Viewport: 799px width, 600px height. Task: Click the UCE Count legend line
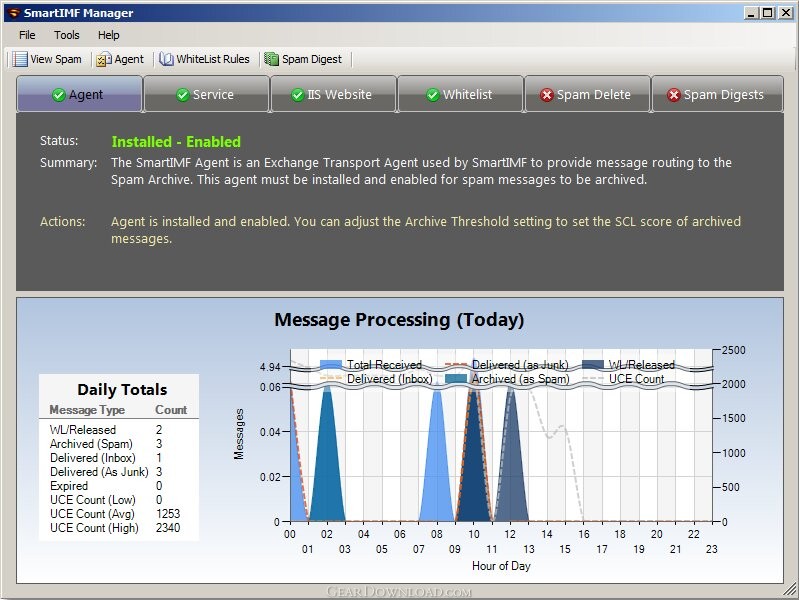coord(593,378)
